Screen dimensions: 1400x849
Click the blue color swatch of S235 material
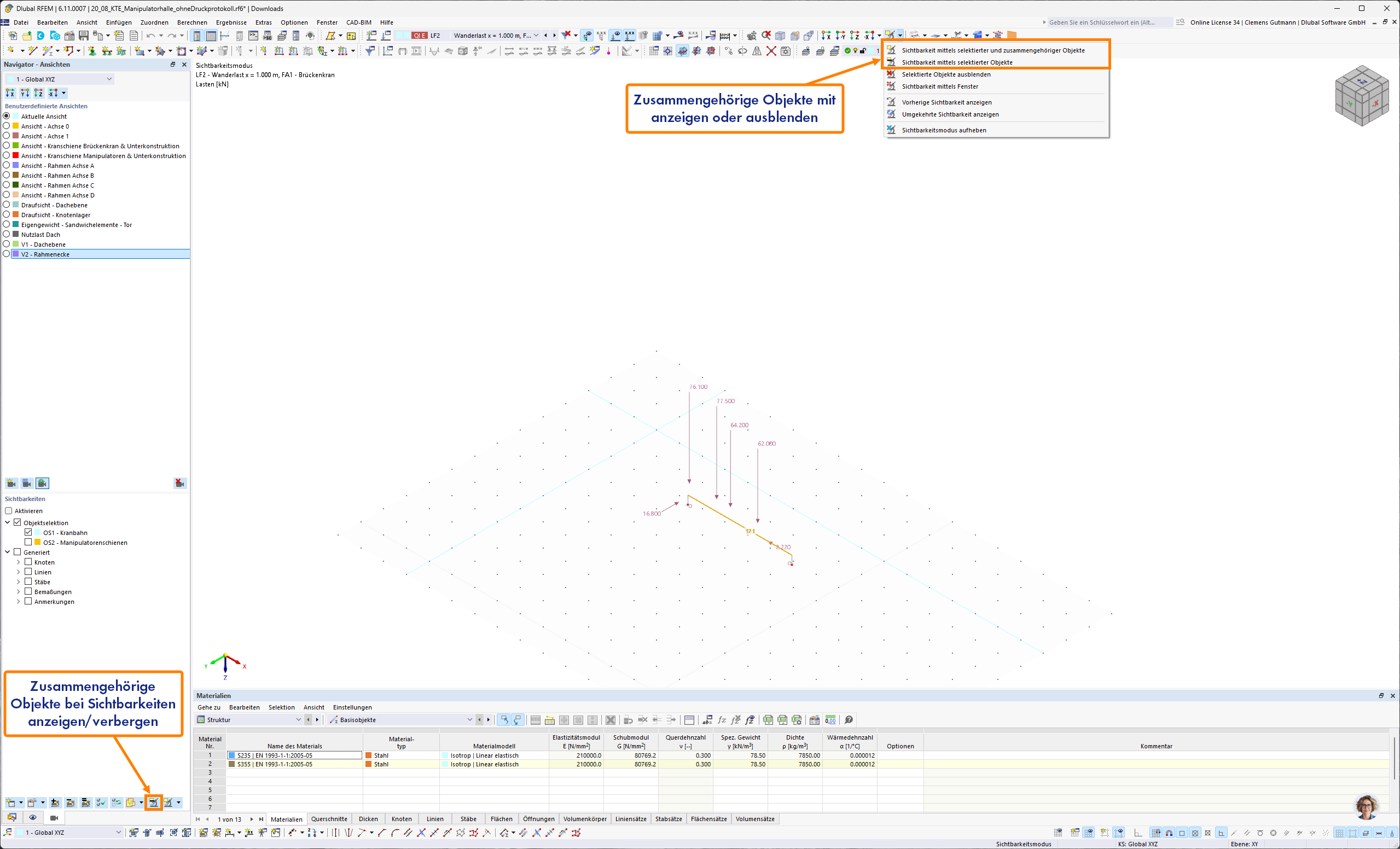click(x=231, y=755)
